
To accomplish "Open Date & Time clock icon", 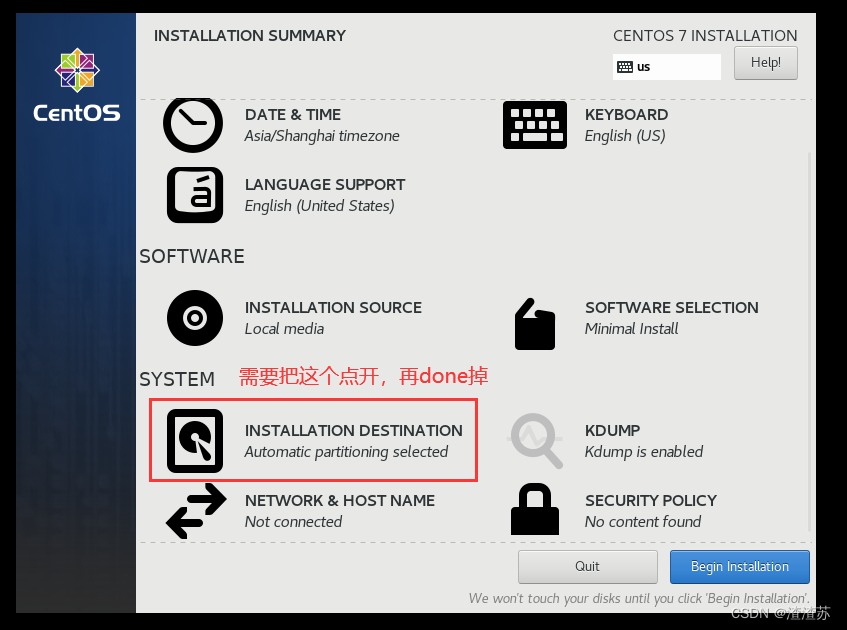I will click(x=193, y=125).
